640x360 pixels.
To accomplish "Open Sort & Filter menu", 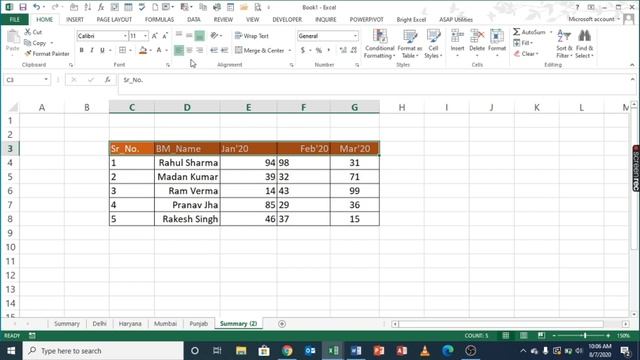I will coord(564,44).
